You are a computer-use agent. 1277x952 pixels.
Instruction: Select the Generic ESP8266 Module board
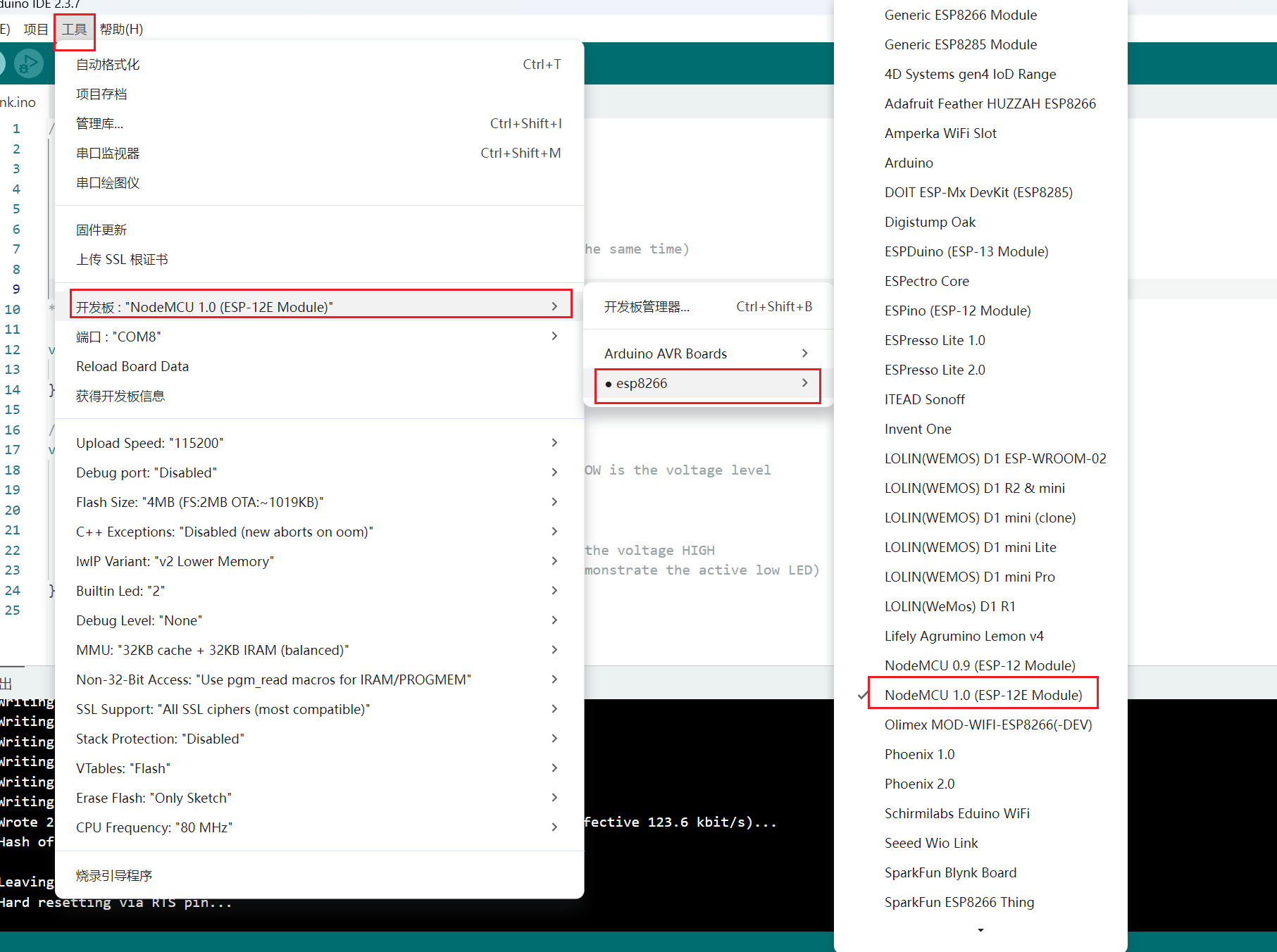click(x=960, y=15)
